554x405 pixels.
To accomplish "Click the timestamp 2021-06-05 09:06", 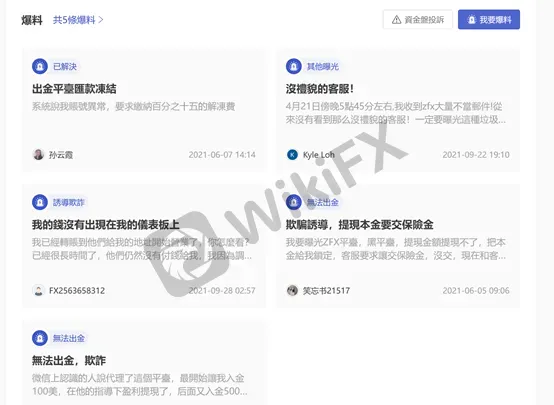I will [476, 291].
